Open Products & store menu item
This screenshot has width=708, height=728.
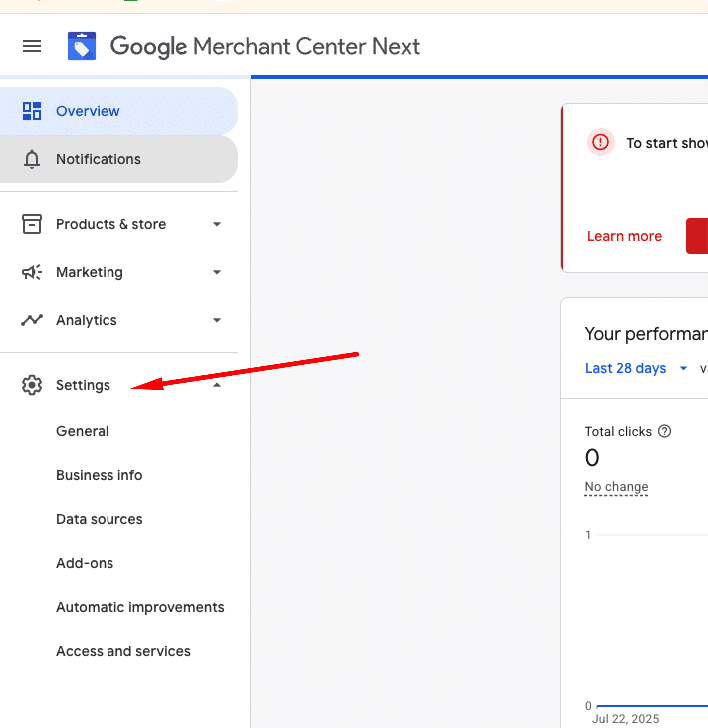click(x=119, y=224)
